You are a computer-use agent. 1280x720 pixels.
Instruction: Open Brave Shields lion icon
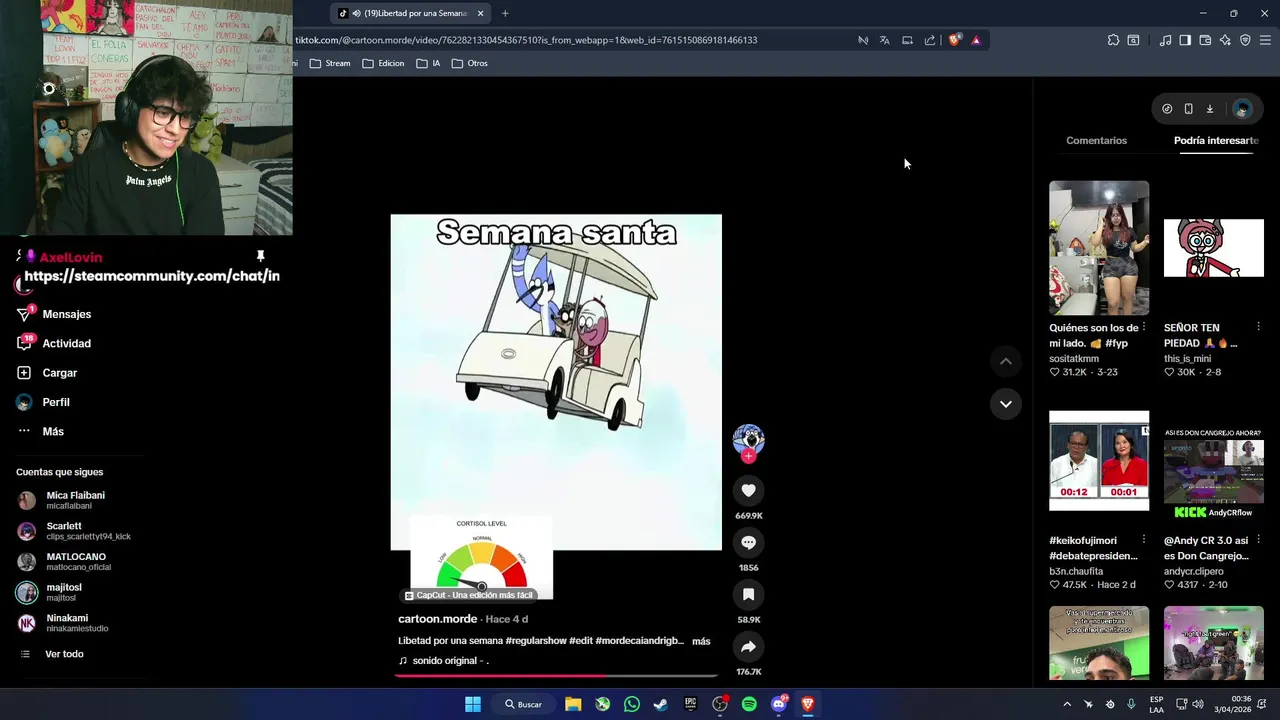tap(955, 40)
